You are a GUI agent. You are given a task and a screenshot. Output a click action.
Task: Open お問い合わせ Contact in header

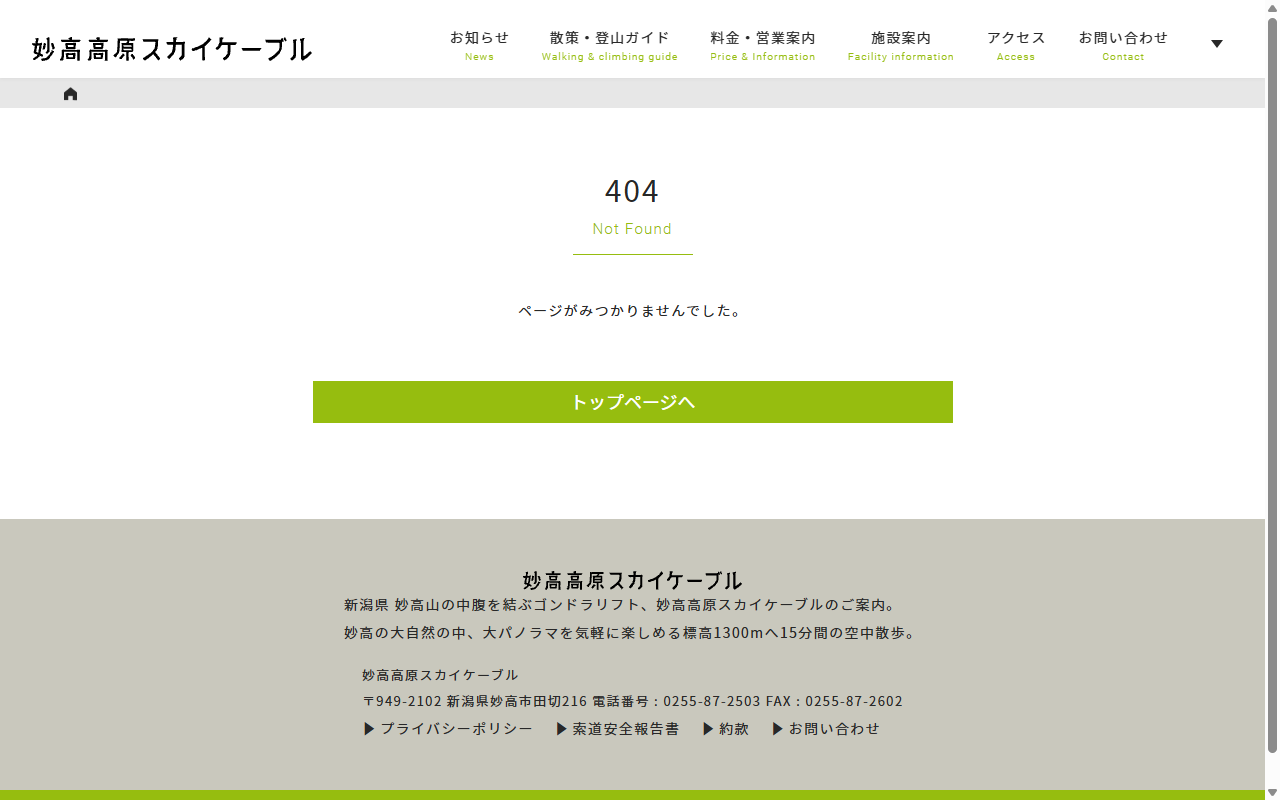click(x=1123, y=46)
